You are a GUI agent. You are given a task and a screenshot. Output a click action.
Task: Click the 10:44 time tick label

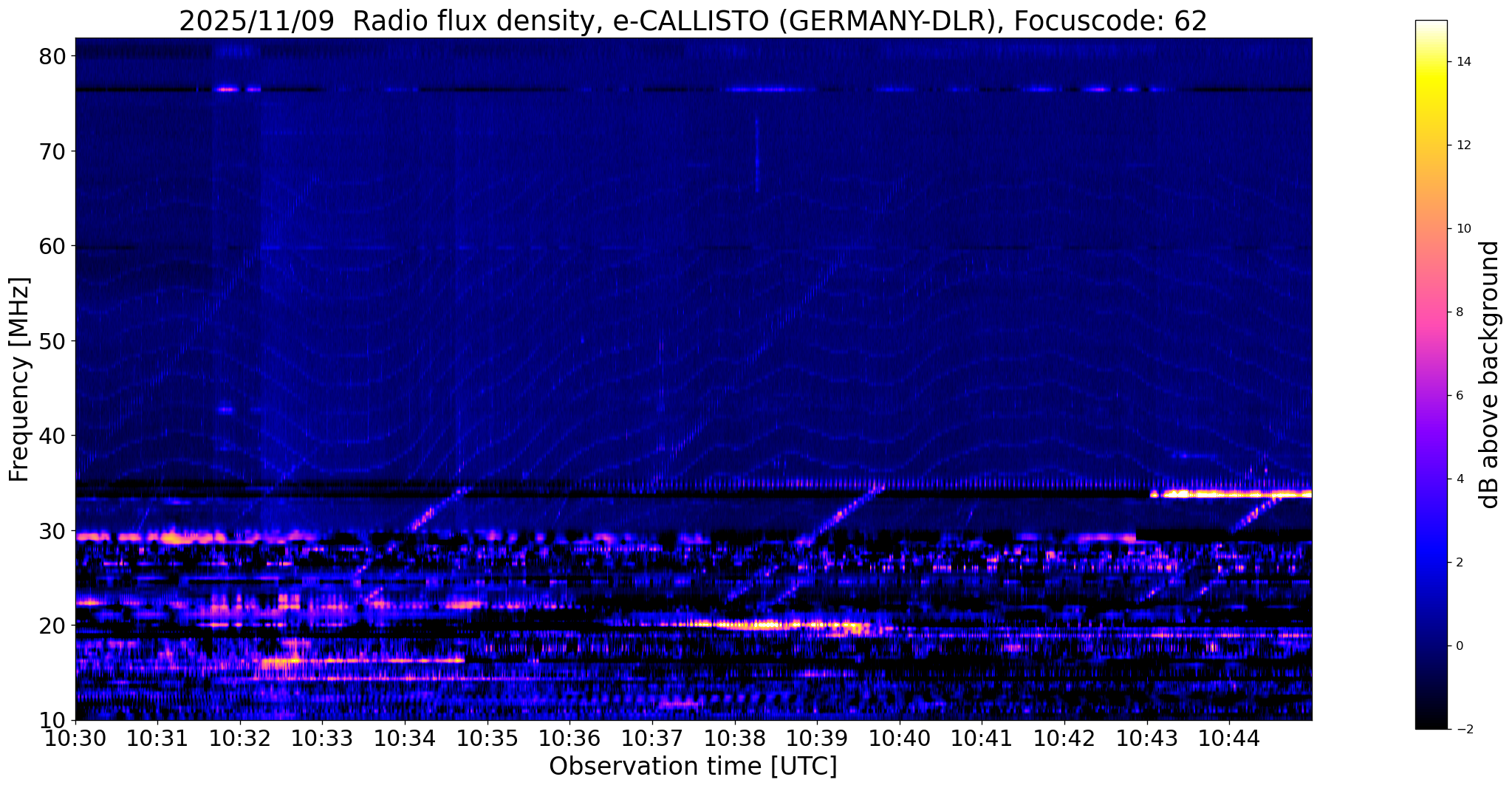coord(1229,738)
